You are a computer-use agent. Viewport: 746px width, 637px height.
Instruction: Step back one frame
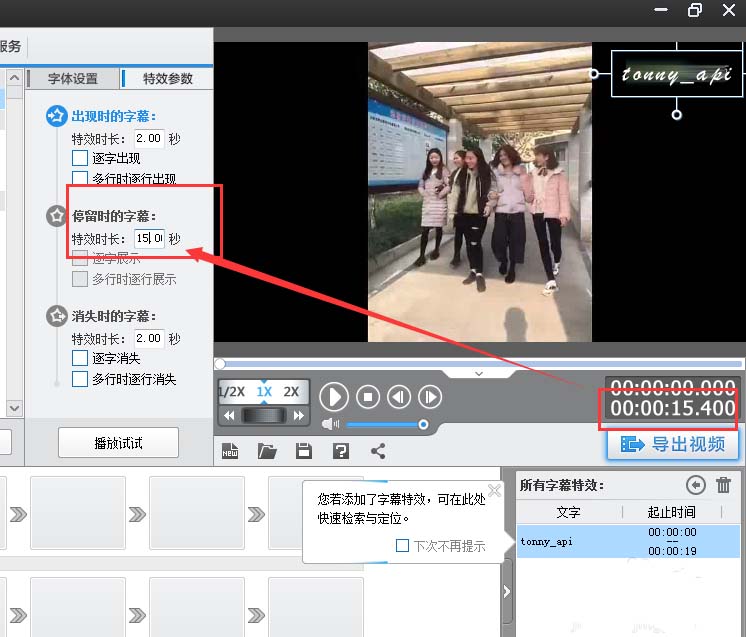click(399, 397)
